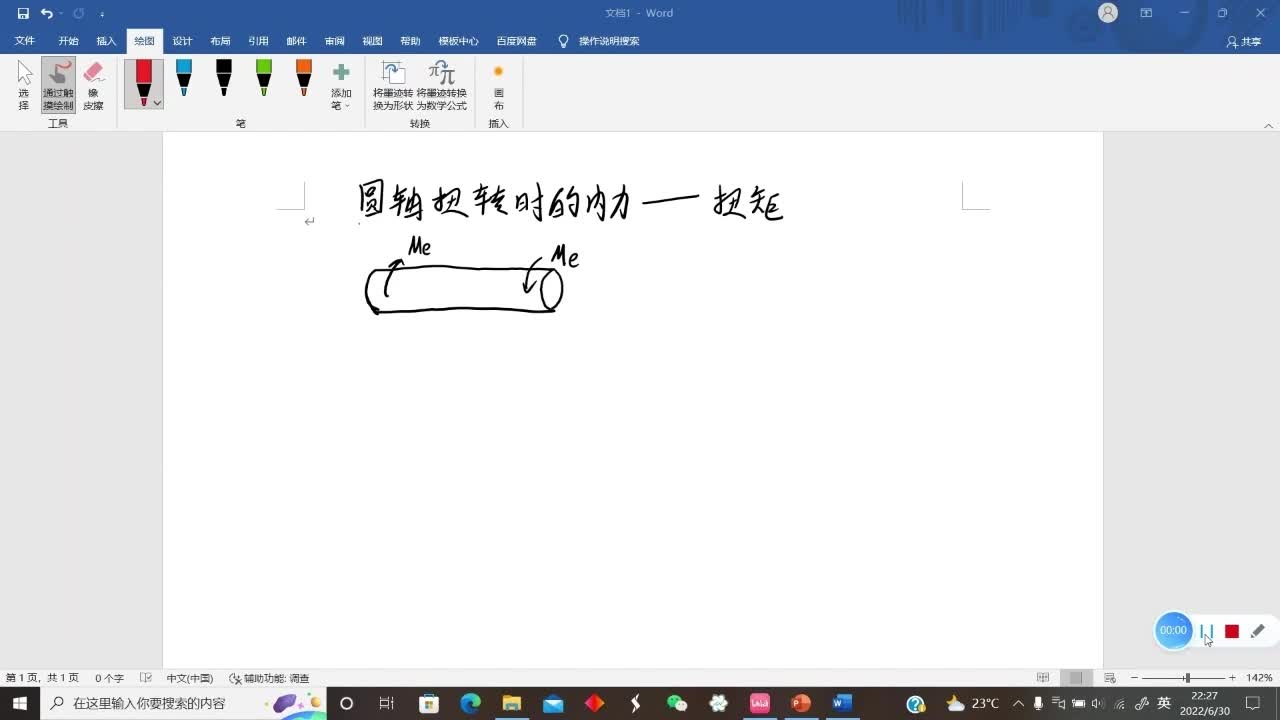Switch to the 视图 tab
Screen dimensions: 1280x720
[x=372, y=41]
